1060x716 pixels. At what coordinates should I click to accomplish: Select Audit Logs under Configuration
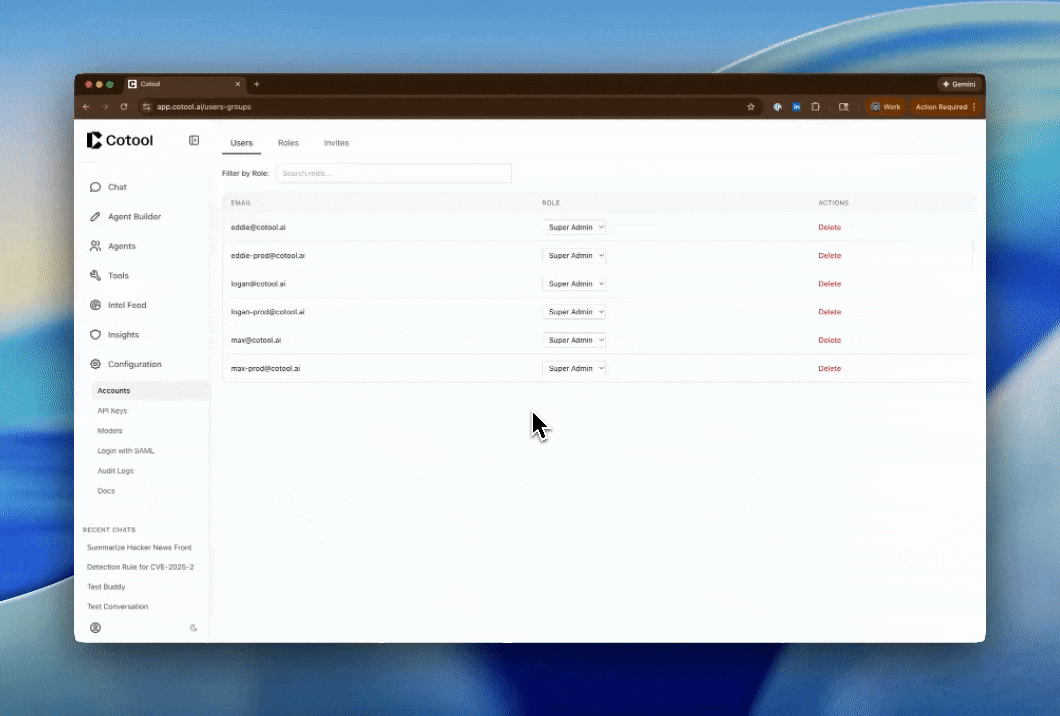click(115, 470)
